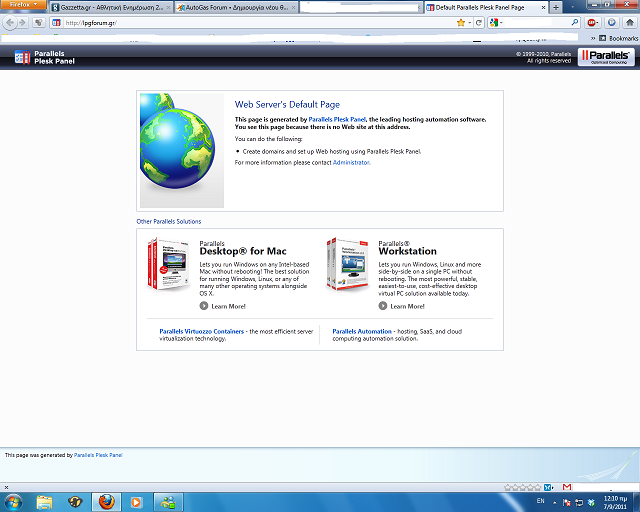Click the Parallels Plesk Panel header logo
640x512 pixels.
[x=44, y=58]
